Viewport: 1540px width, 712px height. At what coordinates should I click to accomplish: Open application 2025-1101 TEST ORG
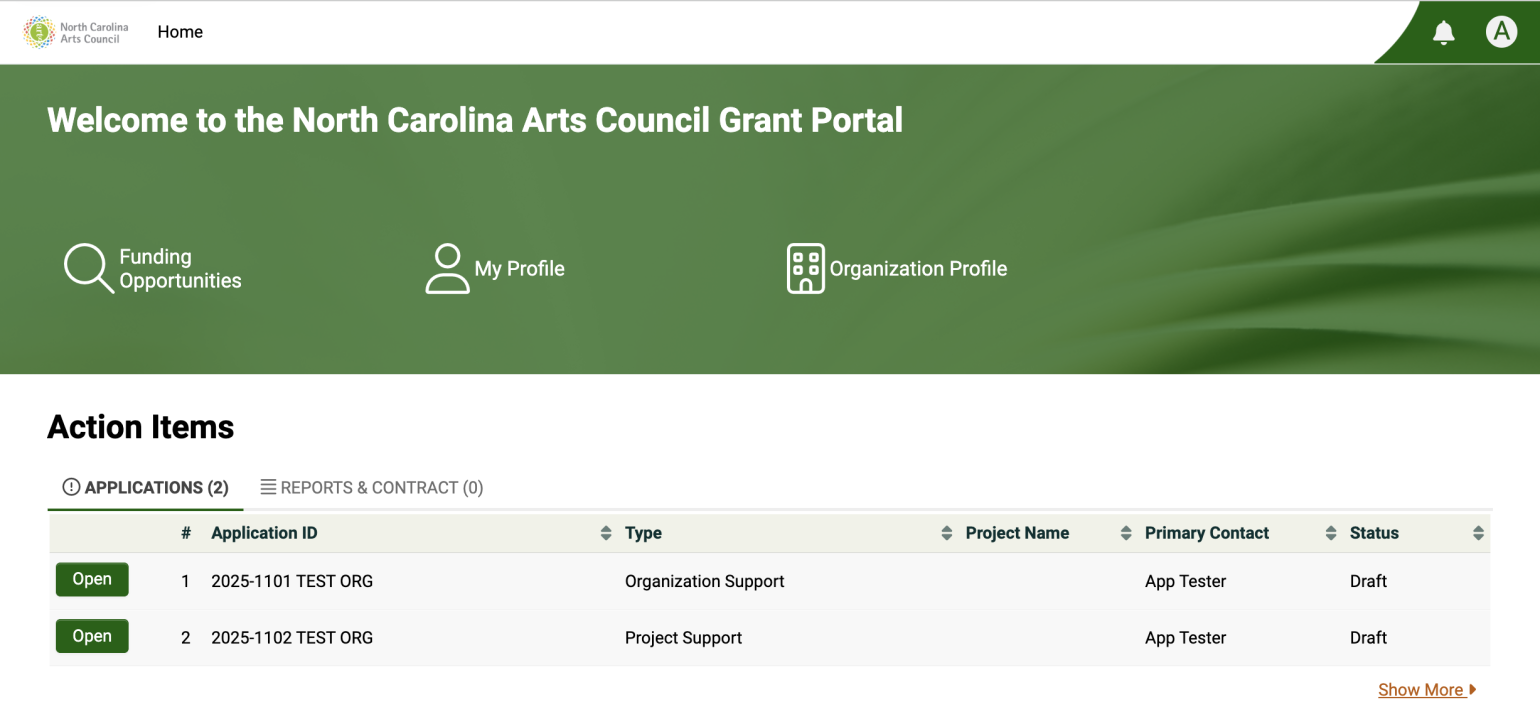[92, 579]
